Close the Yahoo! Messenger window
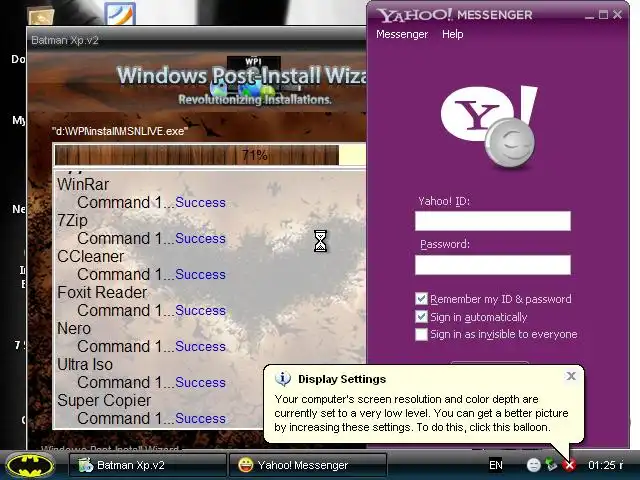The width and height of the screenshot is (640, 480). click(618, 15)
